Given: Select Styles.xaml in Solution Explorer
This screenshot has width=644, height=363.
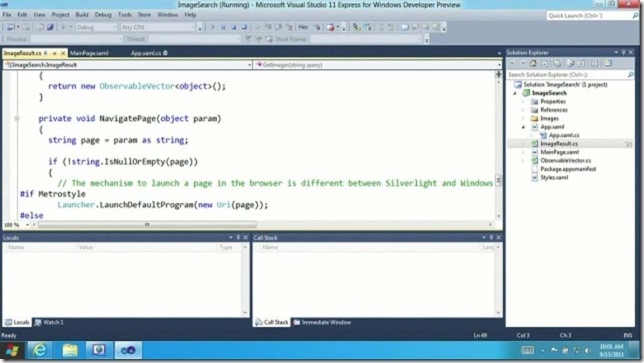Looking at the screenshot, I should pyautogui.click(x=554, y=178).
